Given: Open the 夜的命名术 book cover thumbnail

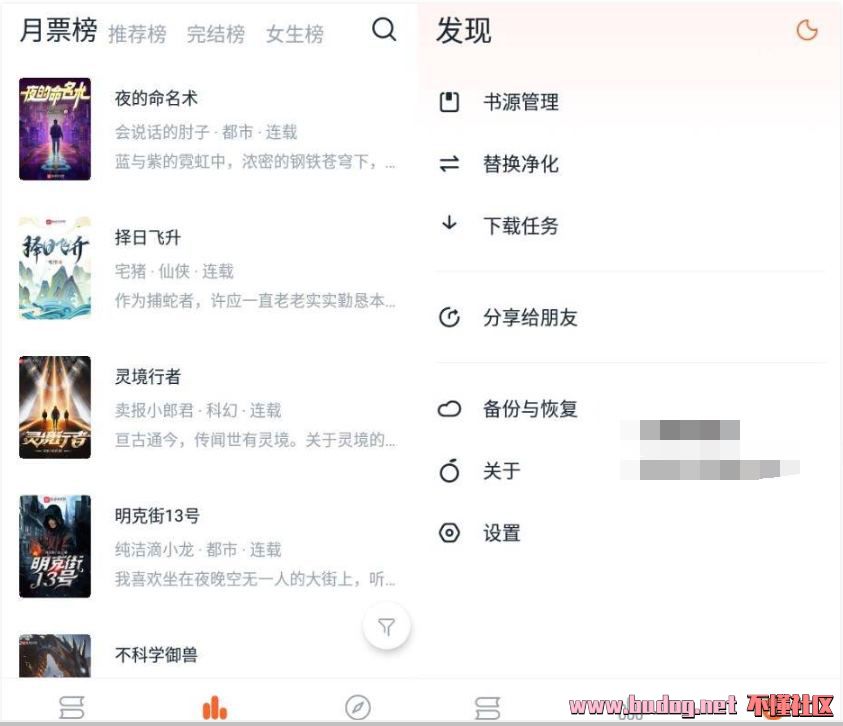Looking at the screenshot, I should tap(55, 129).
